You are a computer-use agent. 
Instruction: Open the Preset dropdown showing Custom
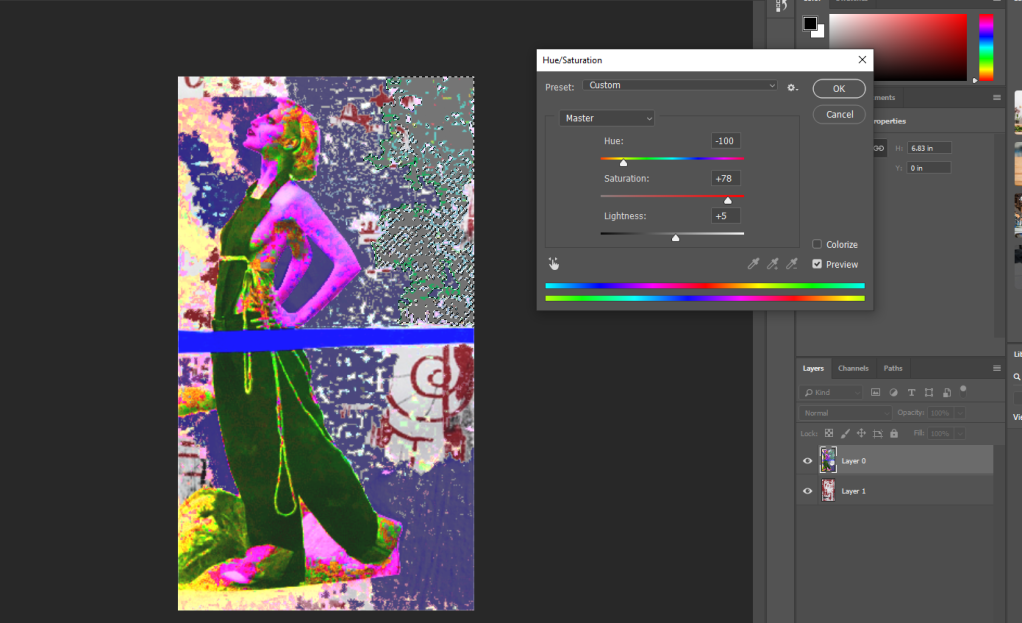point(680,86)
